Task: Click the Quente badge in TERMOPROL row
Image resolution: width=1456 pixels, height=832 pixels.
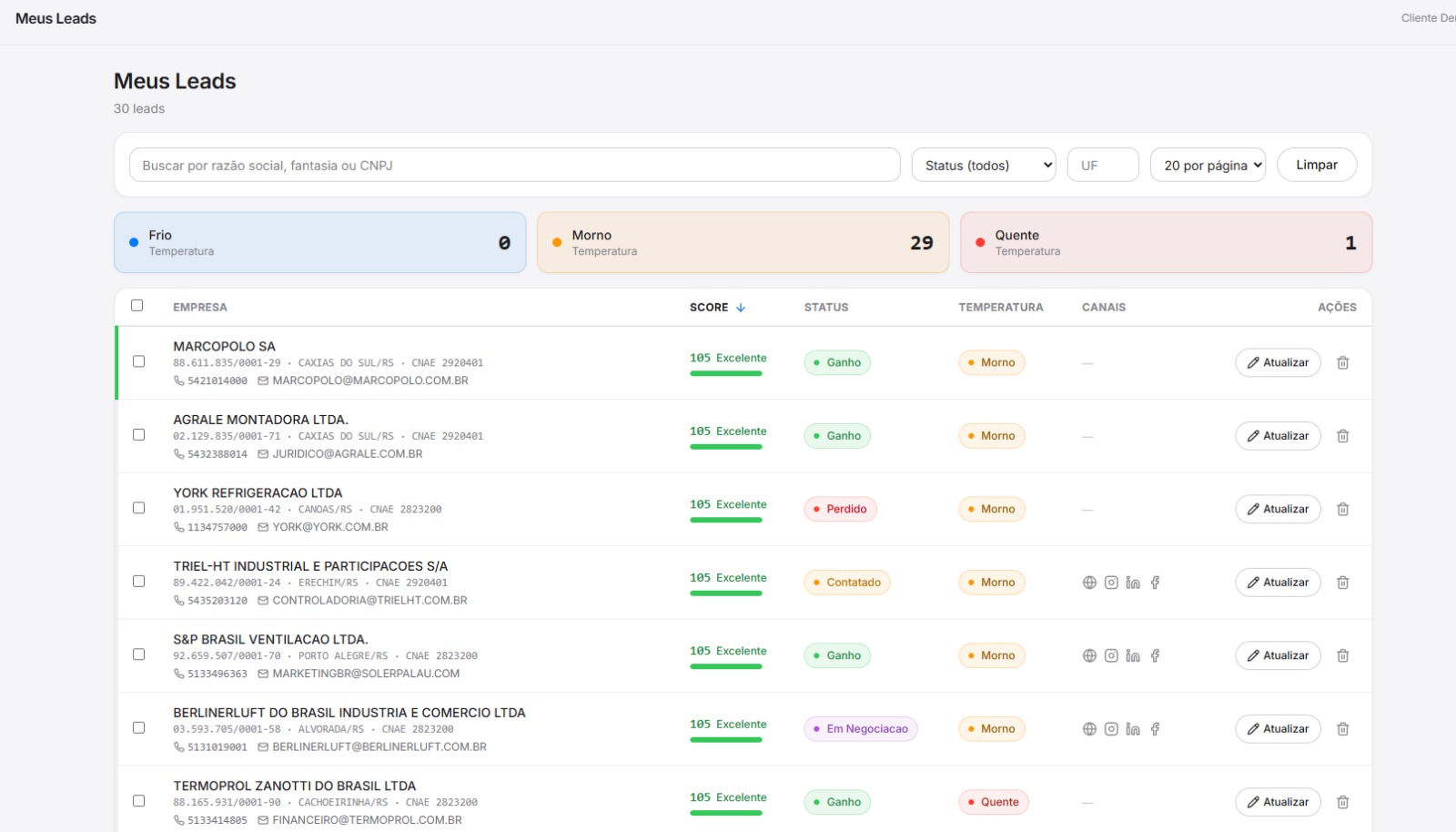Action: (993, 802)
